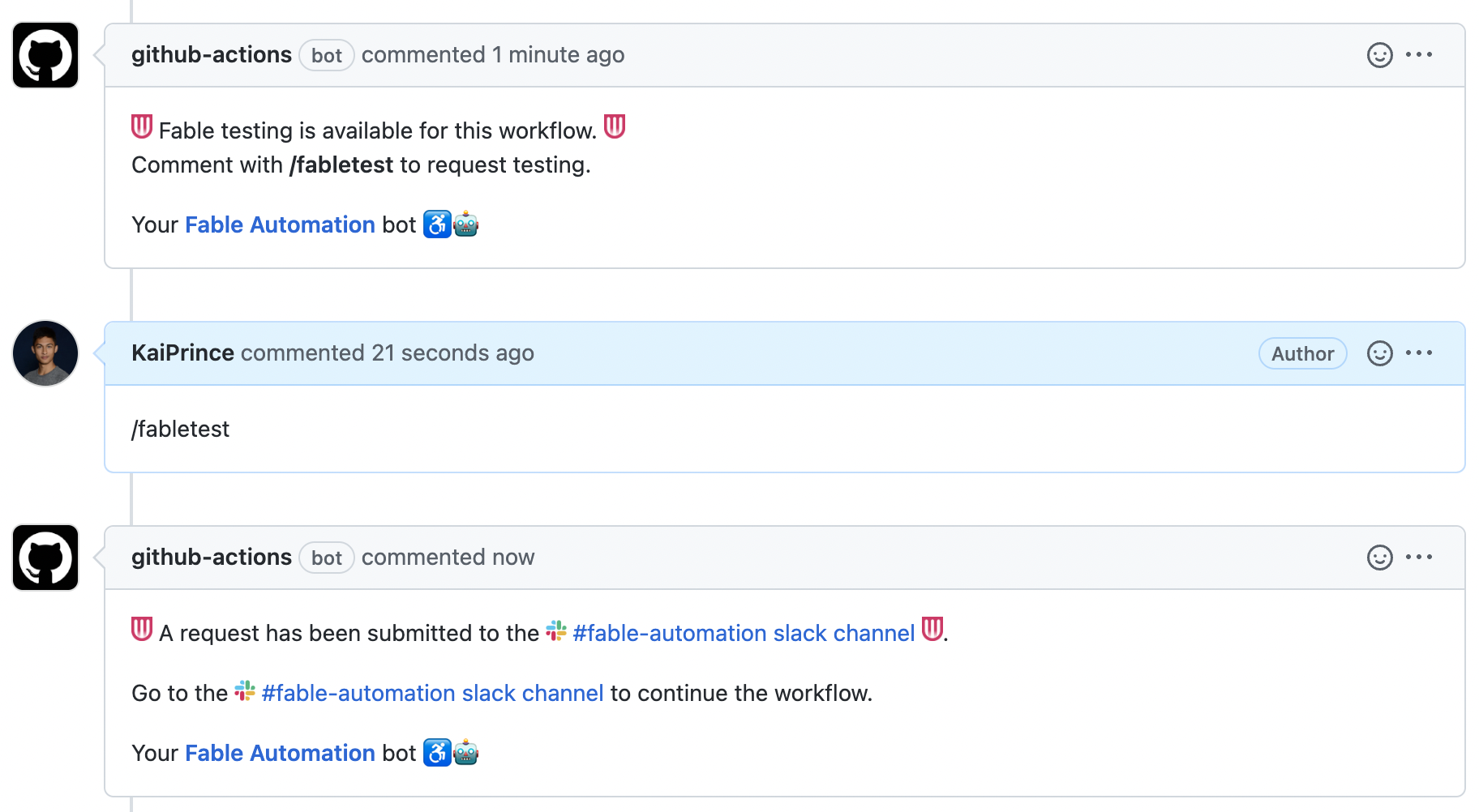The width and height of the screenshot is (1479, 812).
Task: Click the github-actions username on the first comment
Action: click(x=212, y=54)
